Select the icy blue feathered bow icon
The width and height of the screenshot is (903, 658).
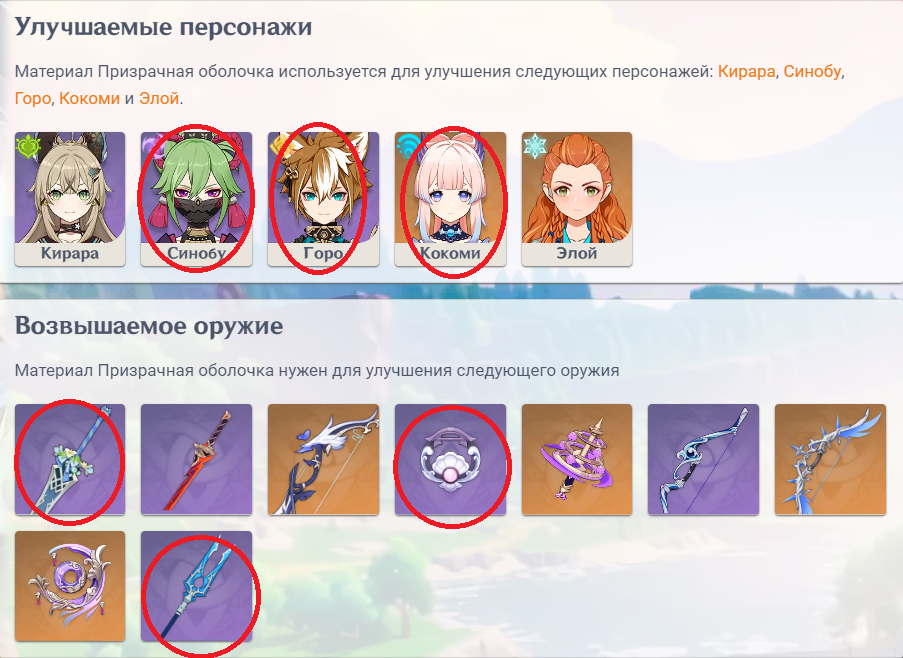pyautogui.click(x=830, y=459)
